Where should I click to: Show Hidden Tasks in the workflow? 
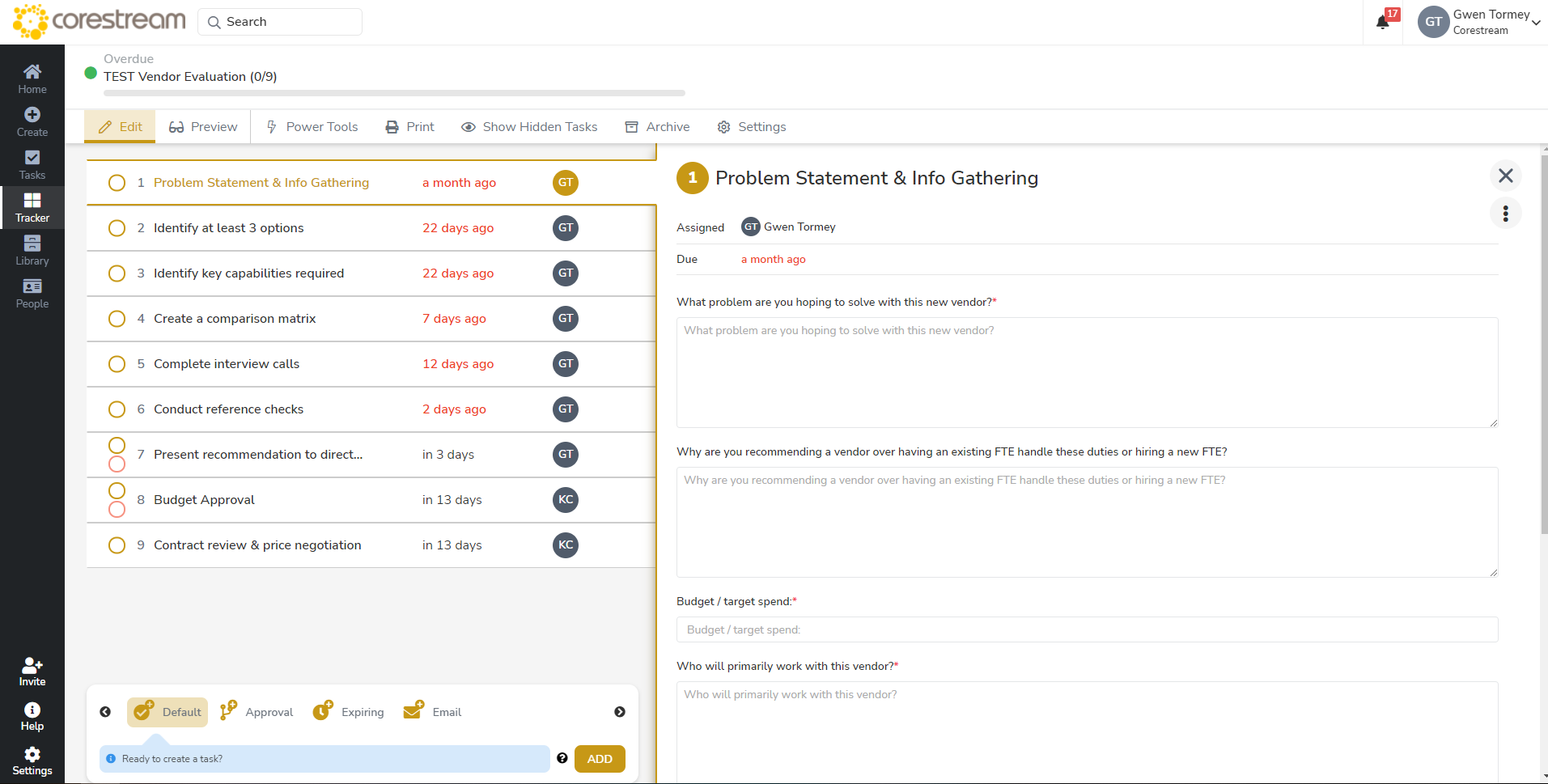528,126
